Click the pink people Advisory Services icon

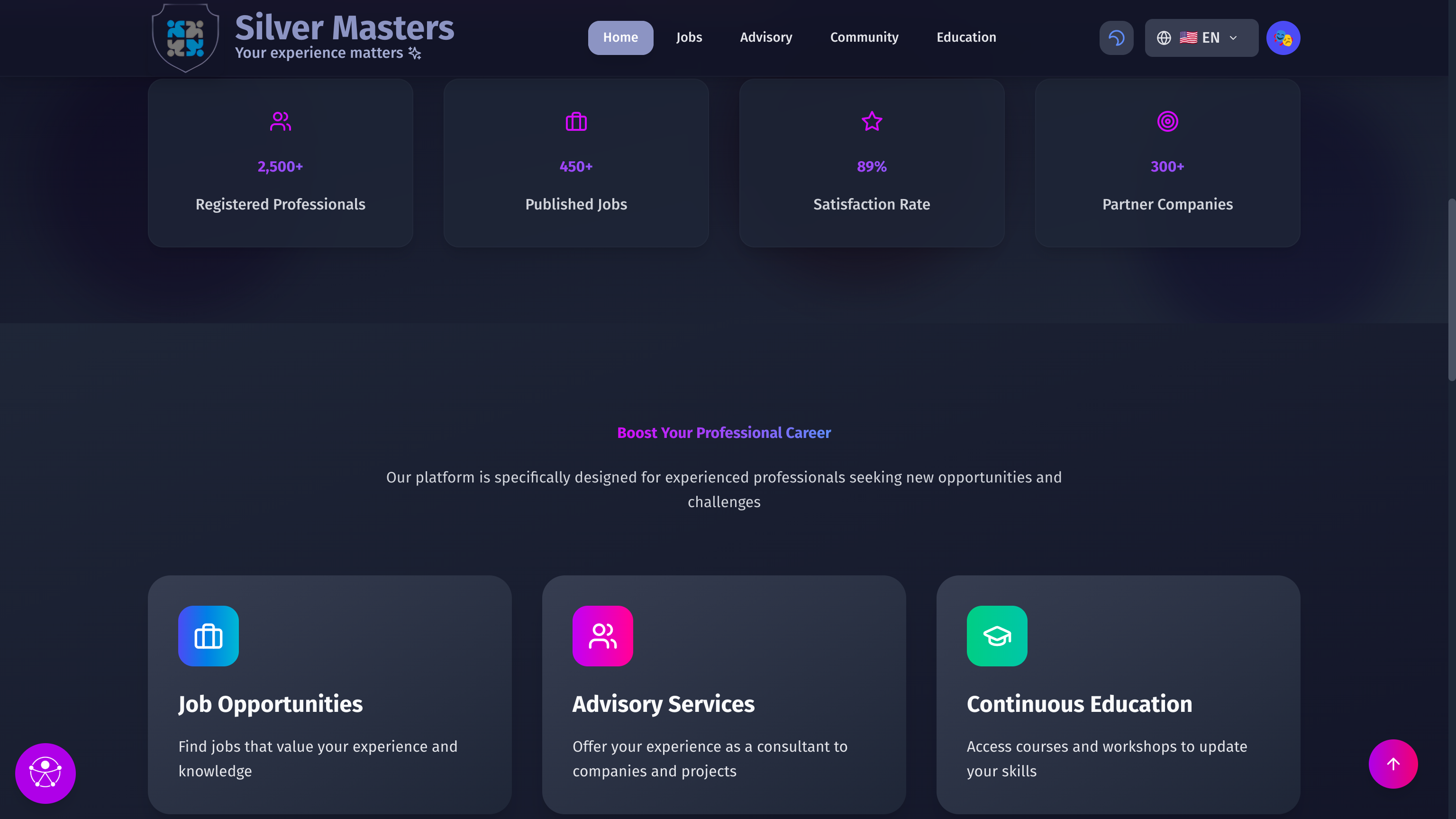click(602, 636)
